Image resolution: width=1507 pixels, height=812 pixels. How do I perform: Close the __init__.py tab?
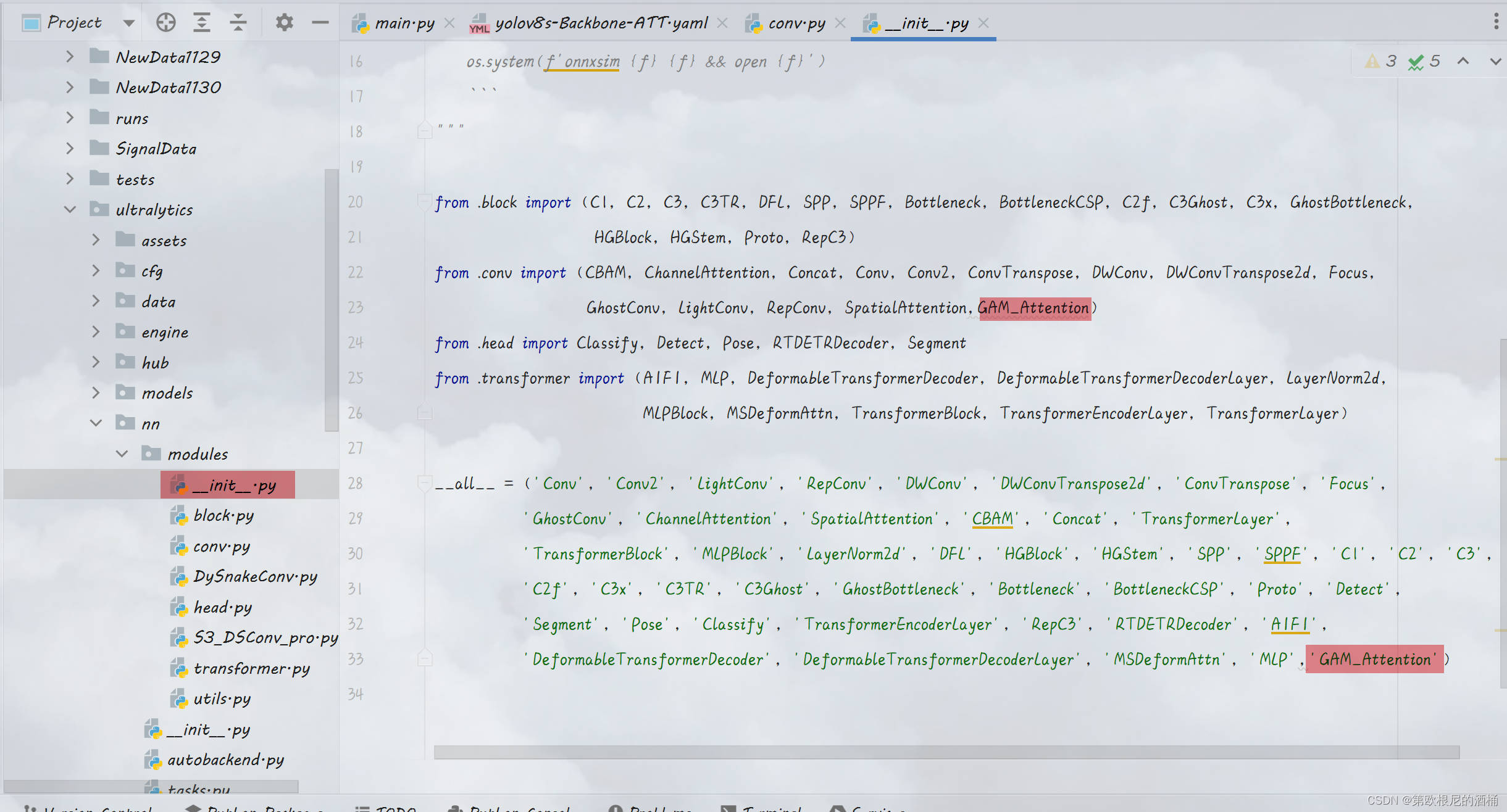(983, 23)
